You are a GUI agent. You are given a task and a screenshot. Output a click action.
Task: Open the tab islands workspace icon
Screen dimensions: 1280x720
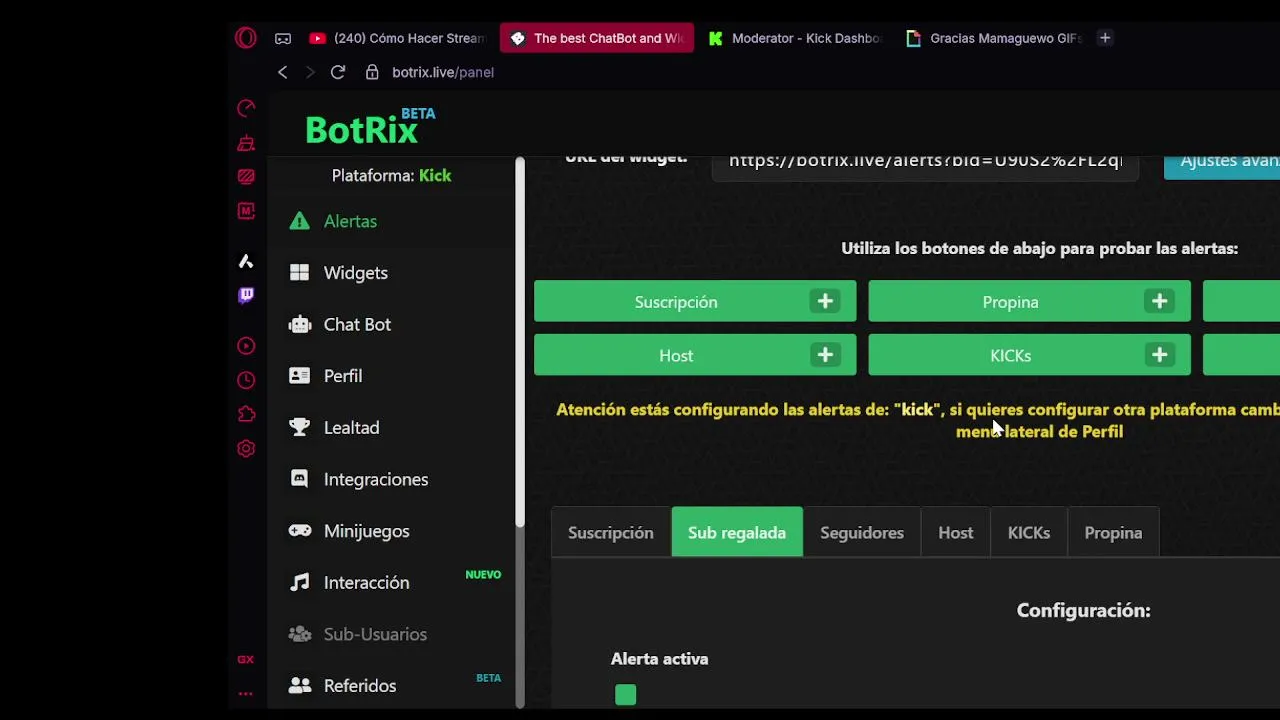point(283,38)
